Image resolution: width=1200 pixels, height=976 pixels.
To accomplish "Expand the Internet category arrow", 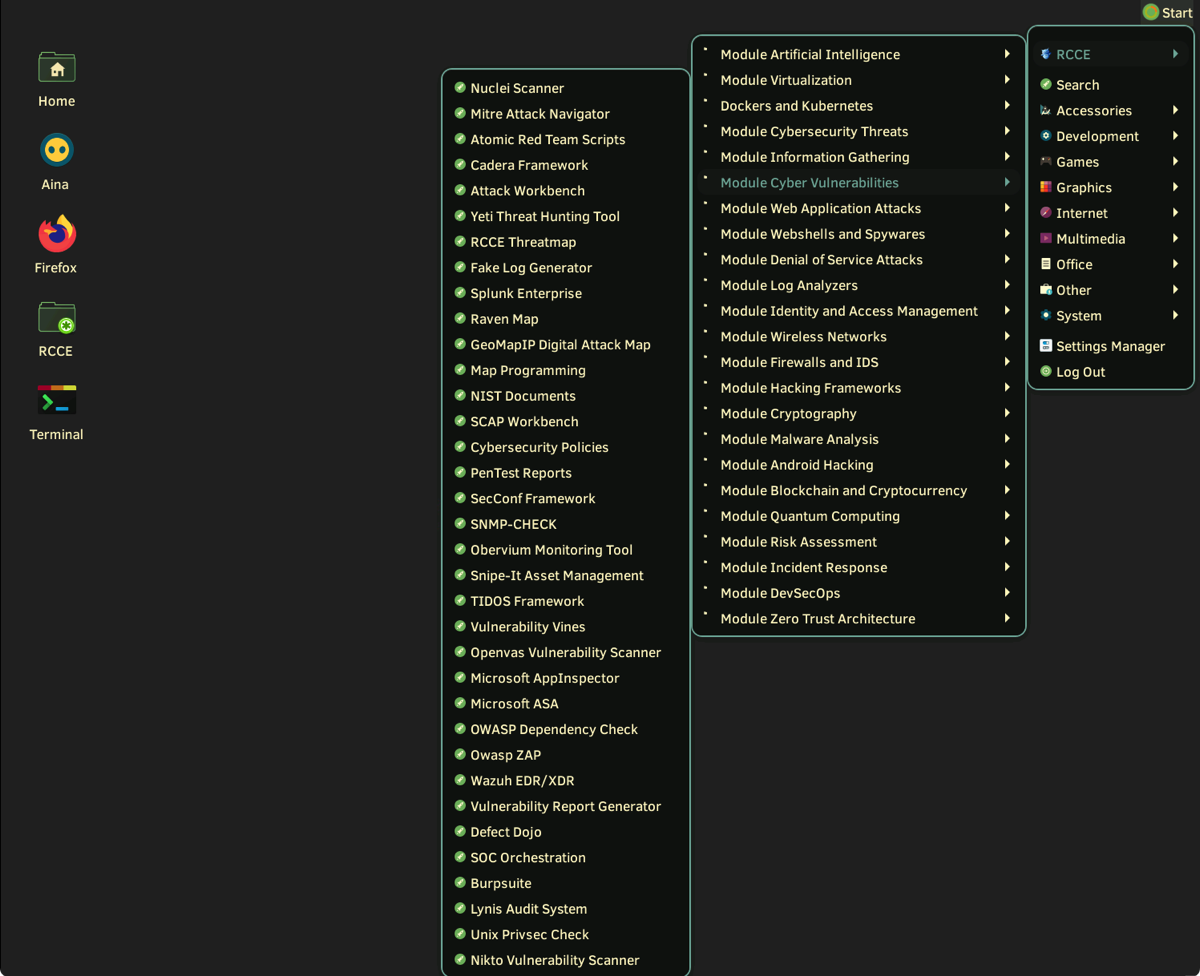I will tap(1175, 213).
